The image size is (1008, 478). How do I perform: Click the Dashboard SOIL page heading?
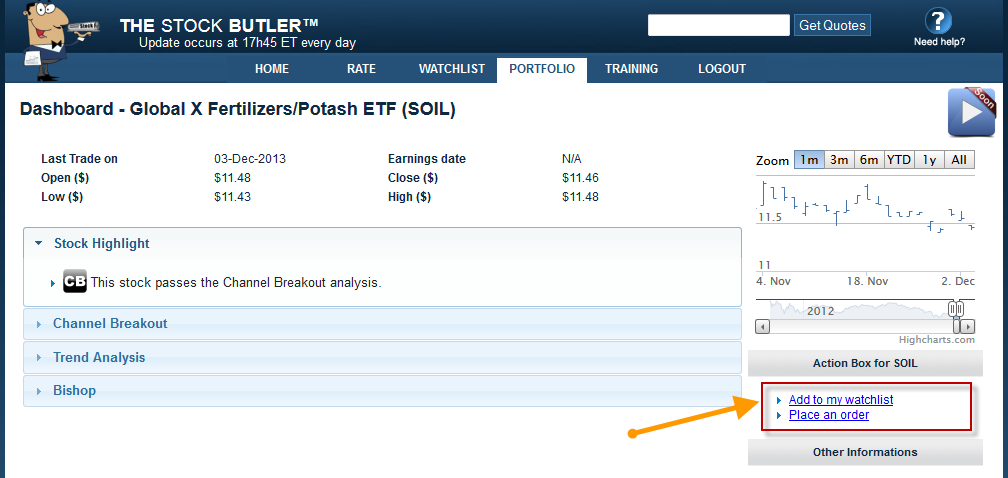tap(238, 109)
